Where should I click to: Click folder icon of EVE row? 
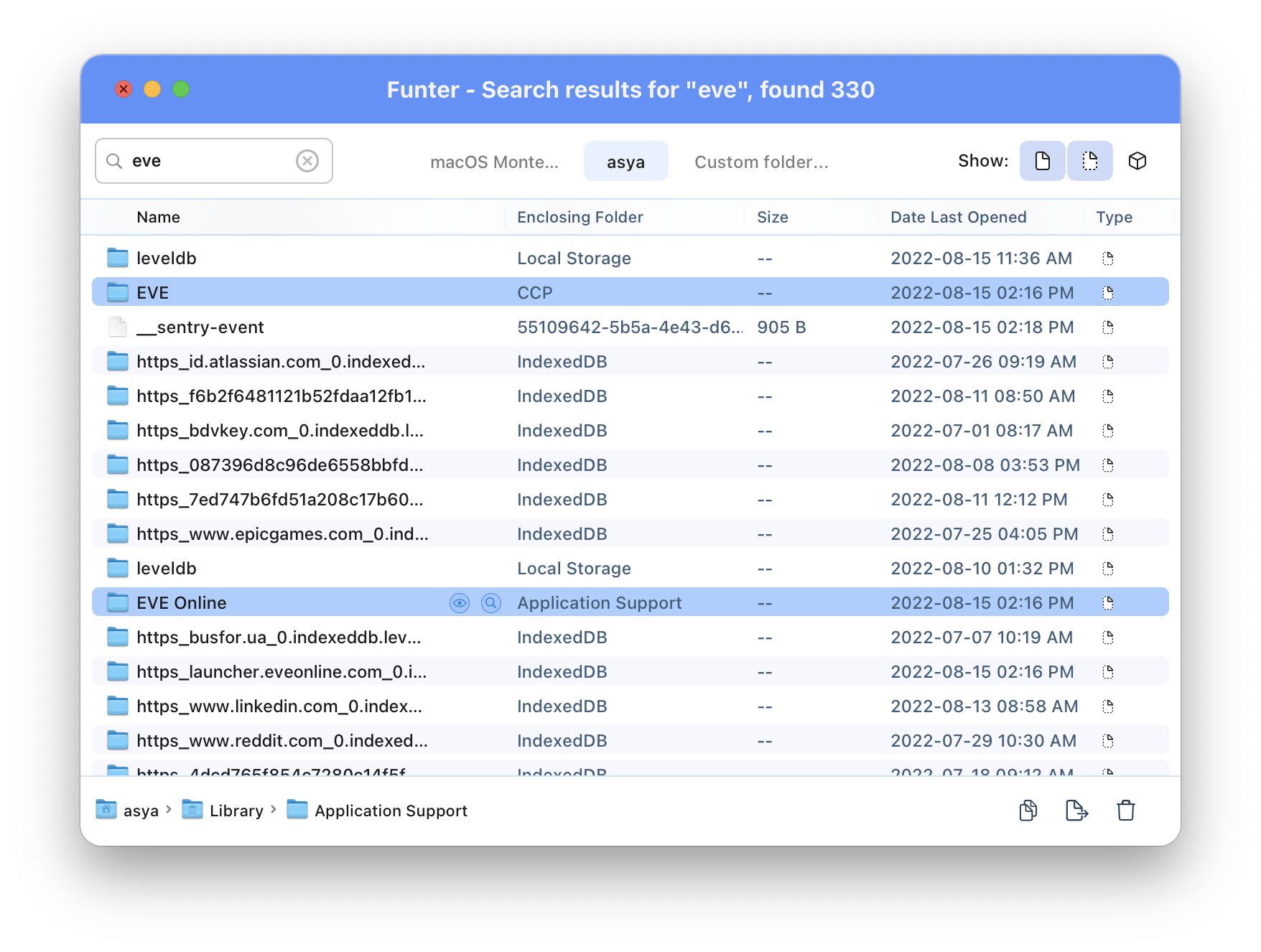pos(118,292)
